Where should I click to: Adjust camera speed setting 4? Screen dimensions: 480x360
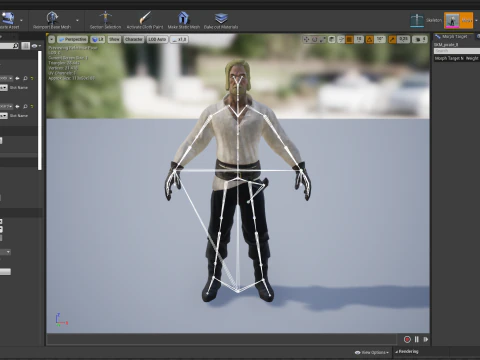pyautogui.click(x=420, y=39)
